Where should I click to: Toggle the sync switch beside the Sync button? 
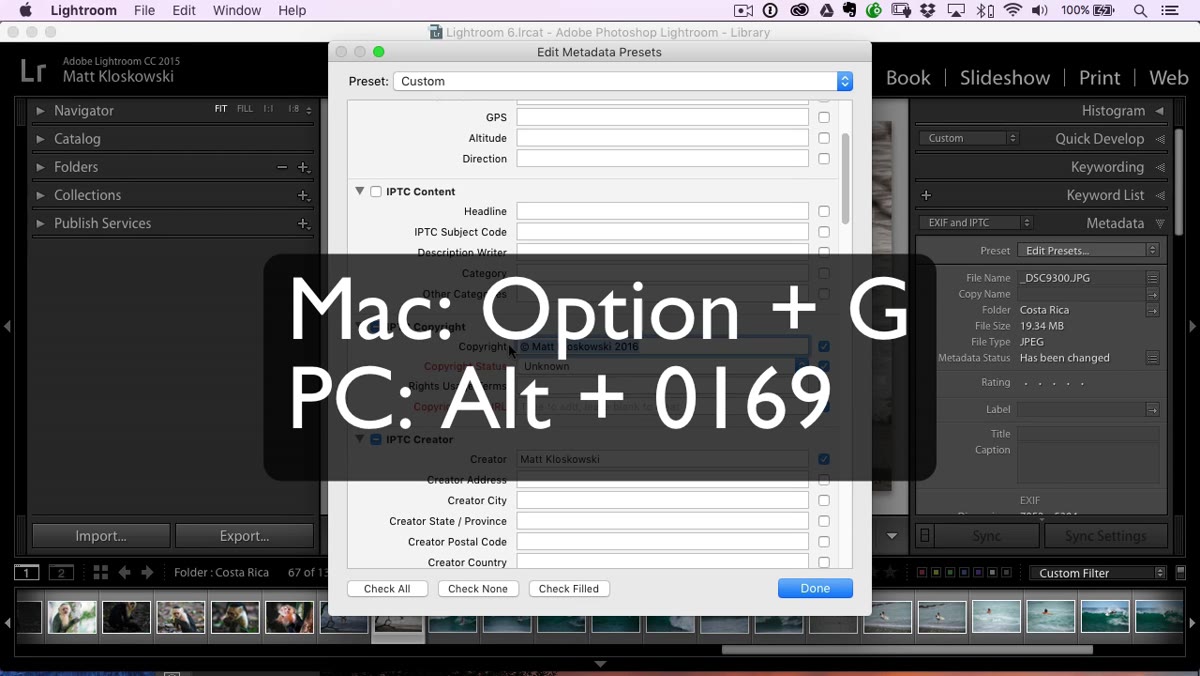(x=925, y=536)
